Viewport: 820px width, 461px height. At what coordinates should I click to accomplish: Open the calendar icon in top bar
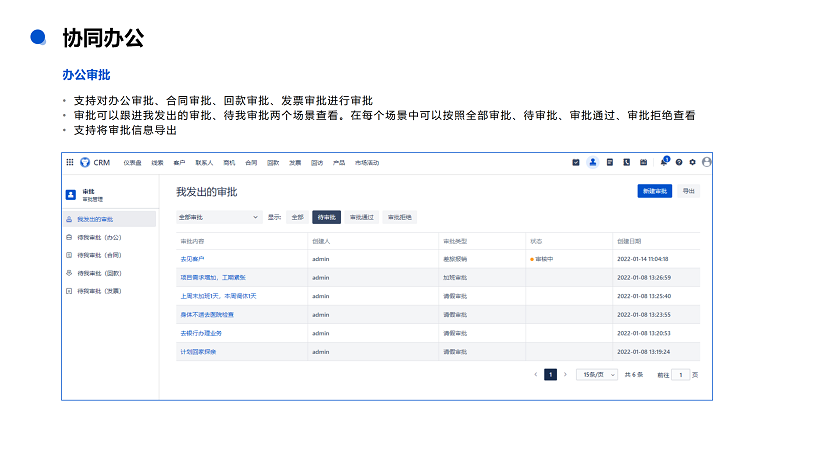tap(643, 163)
